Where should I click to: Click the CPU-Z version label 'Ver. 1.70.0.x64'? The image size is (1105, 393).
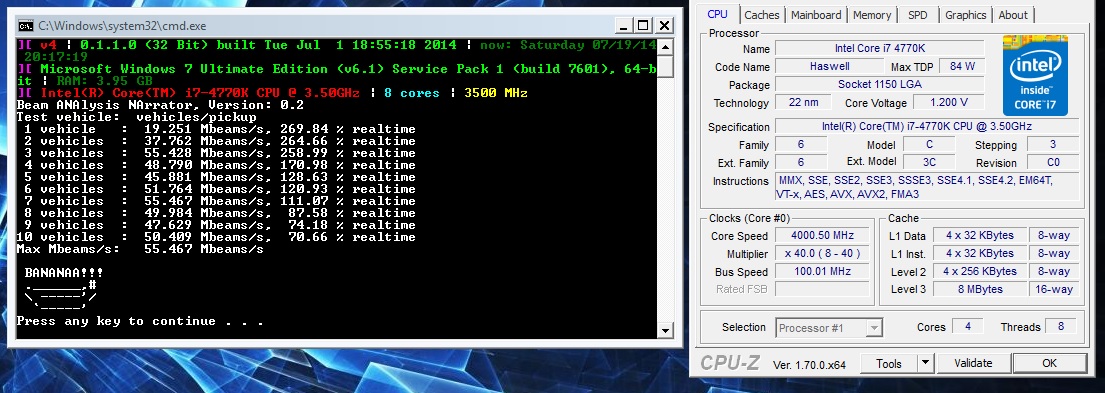809,364
